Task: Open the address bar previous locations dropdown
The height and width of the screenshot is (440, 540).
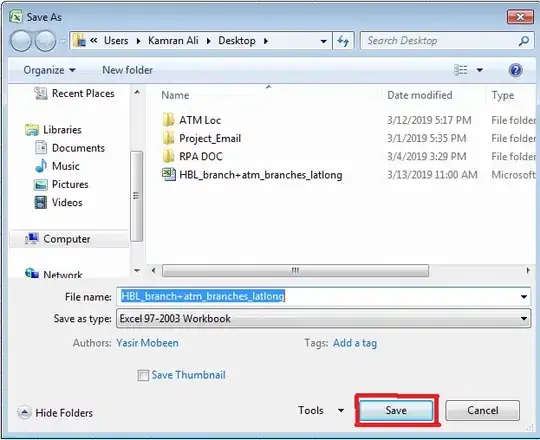Action: [x=323, y=41]
